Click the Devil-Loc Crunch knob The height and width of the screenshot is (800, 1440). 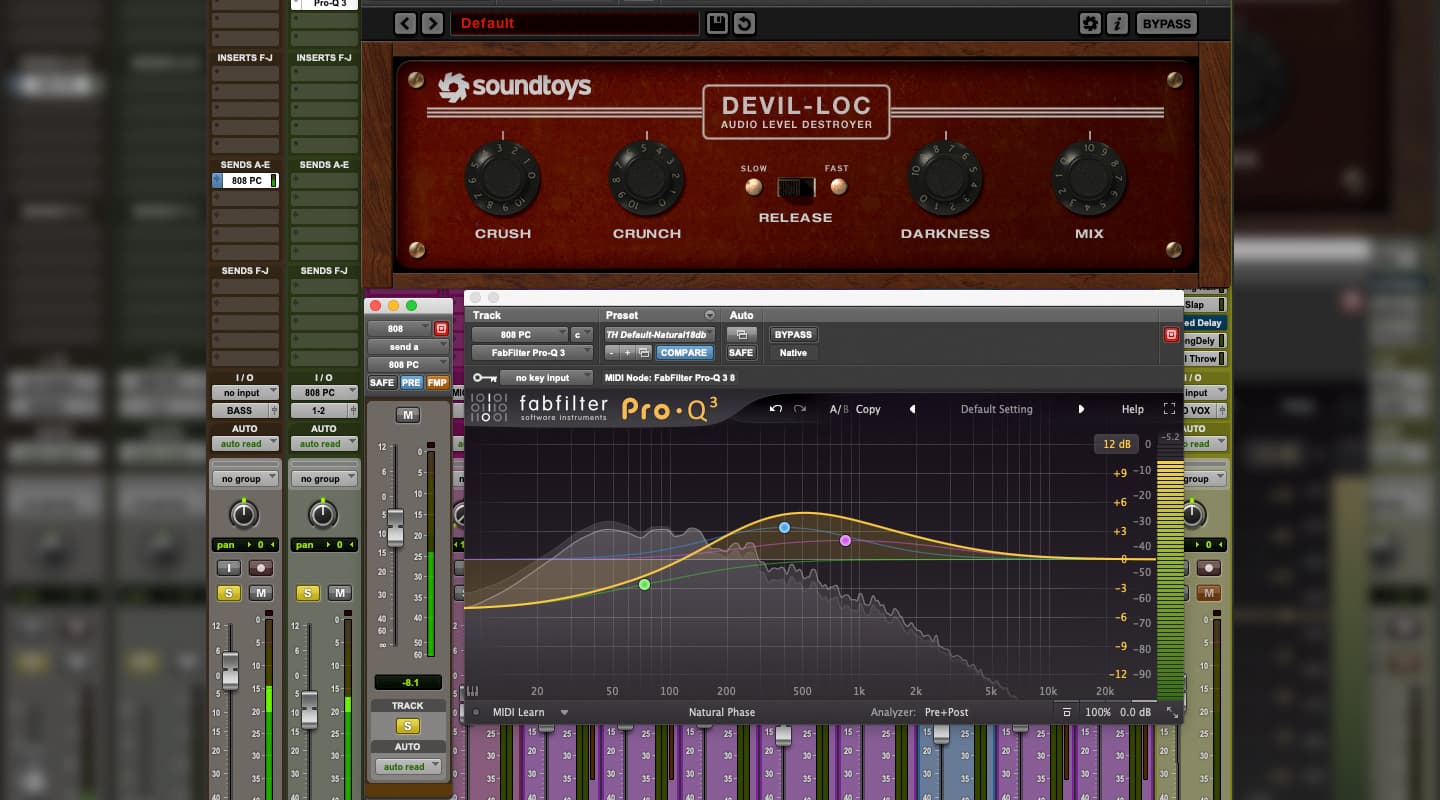point(647,180)
